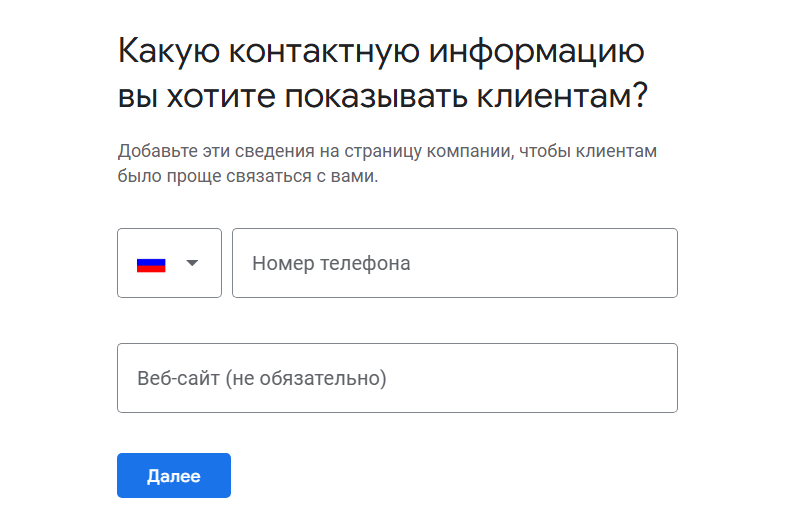
Task: Expand the country code dropdown arrow
Action: coord(193,264)
